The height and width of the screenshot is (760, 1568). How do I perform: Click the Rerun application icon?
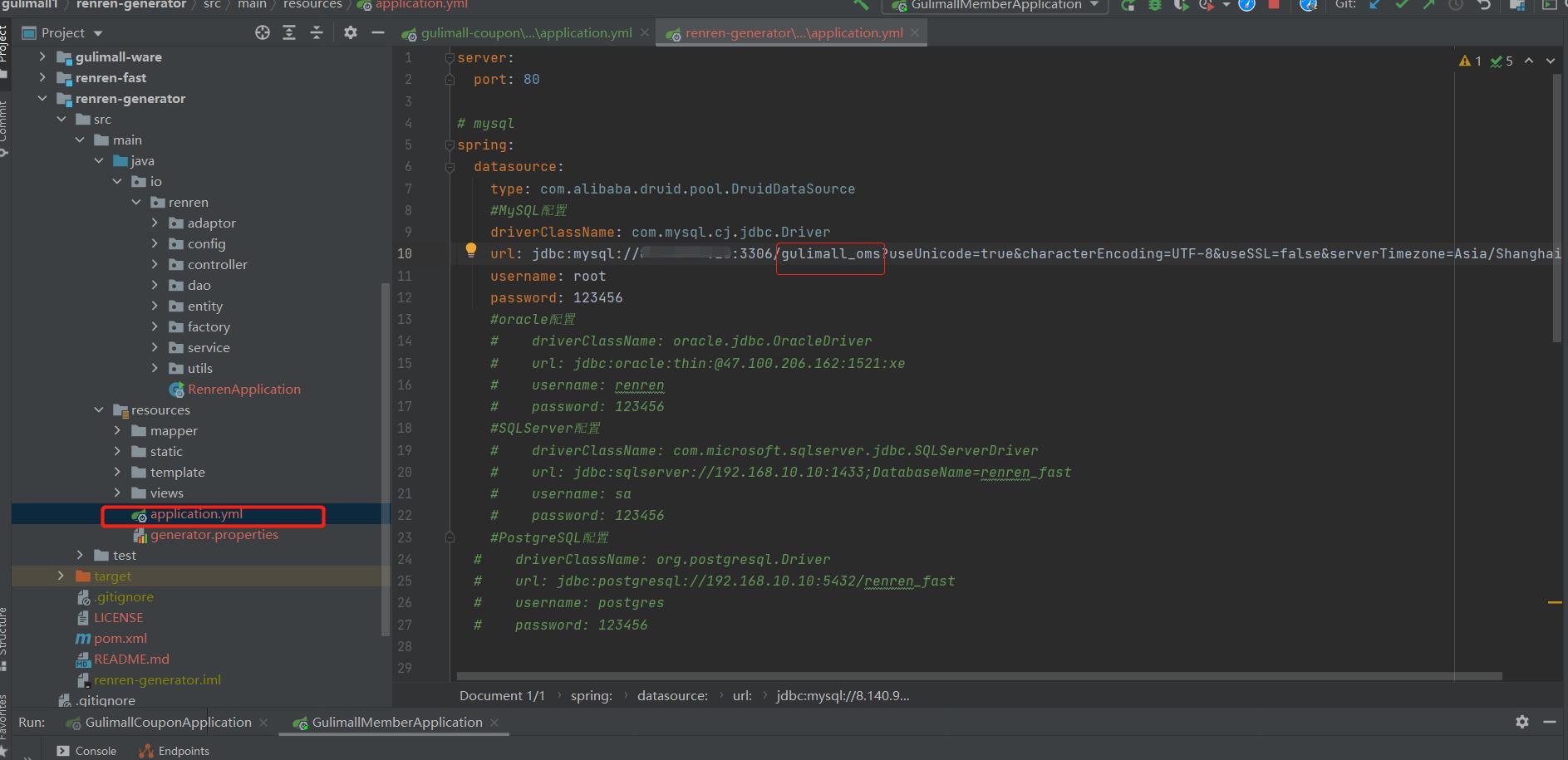tap(1128, 5)
